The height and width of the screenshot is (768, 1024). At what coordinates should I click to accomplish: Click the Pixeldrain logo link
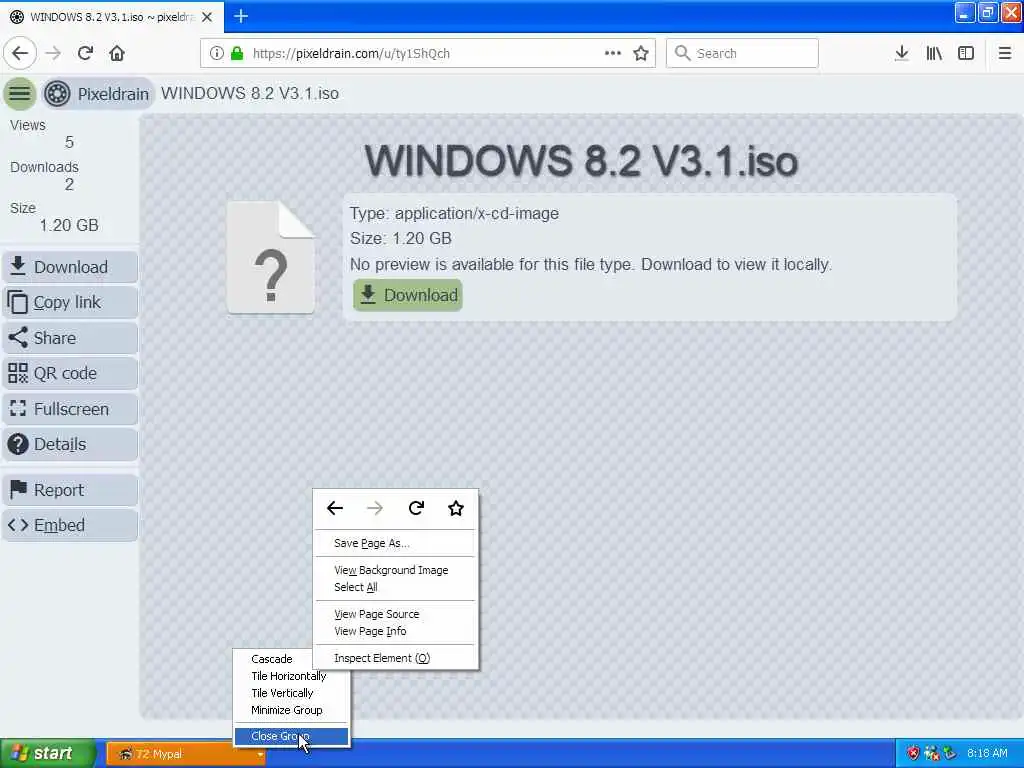[x=97, y=94]
